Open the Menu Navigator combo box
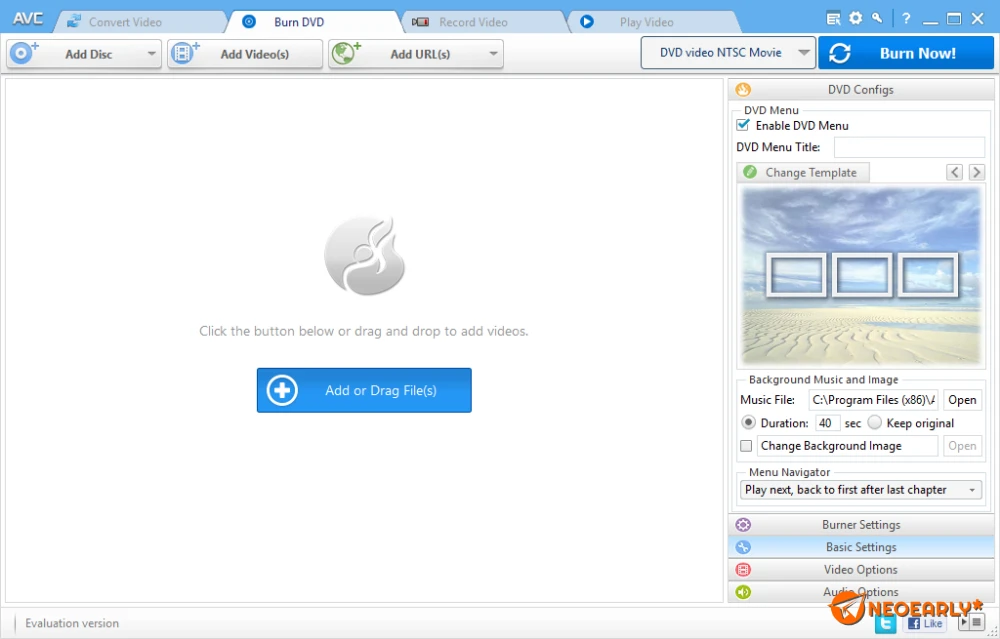 (860, 490)
